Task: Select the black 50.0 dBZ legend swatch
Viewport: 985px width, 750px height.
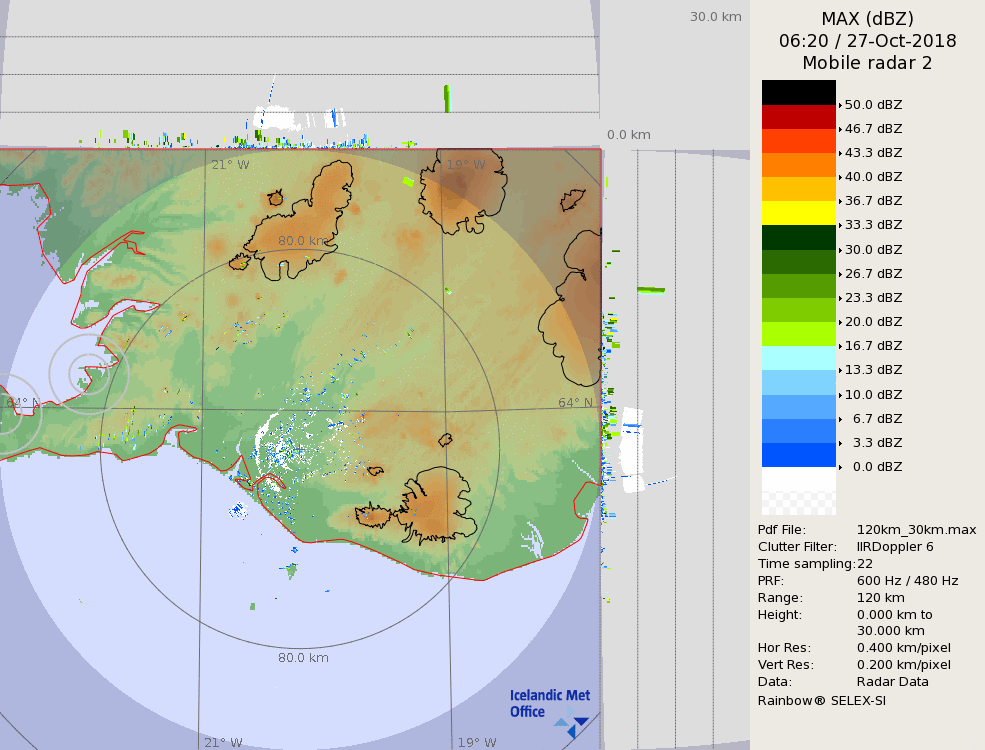Action: tap(798, 92)
